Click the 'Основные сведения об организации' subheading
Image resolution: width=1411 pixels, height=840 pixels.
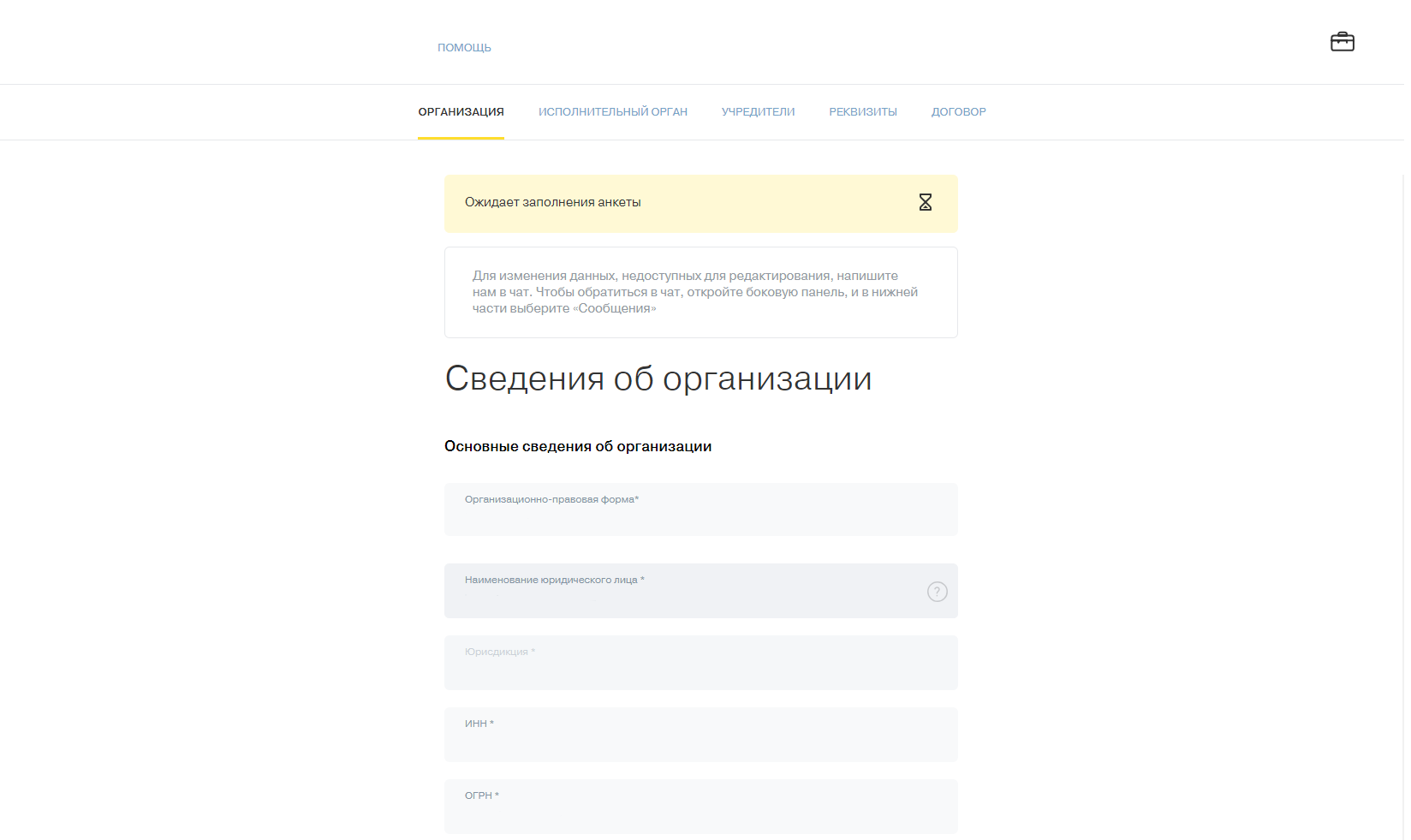[x=577, y=447]
